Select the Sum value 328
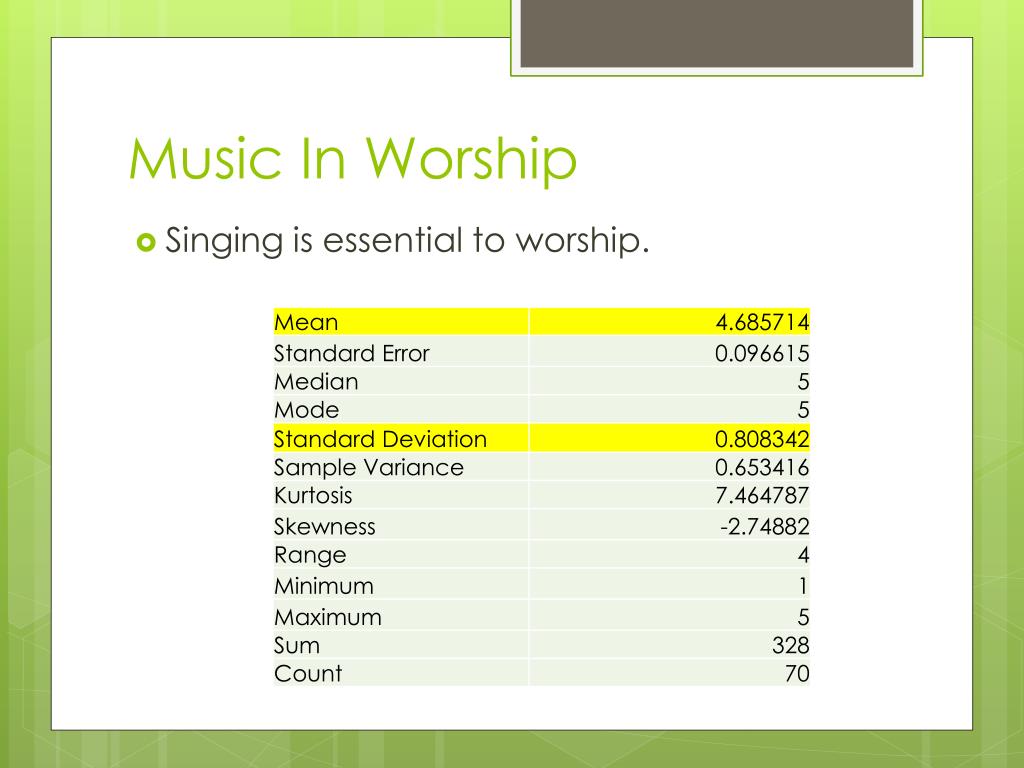This screenshot has width=1024, height=768. [791, 645]
